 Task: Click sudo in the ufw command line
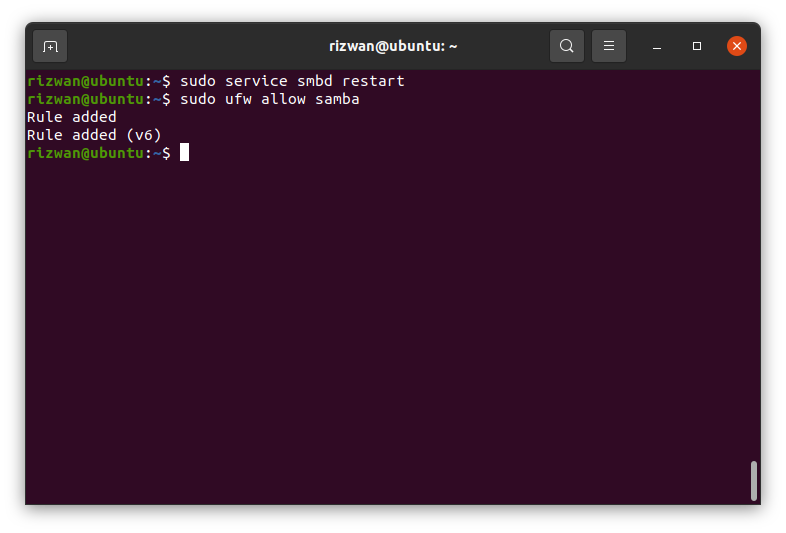click(x=198, y=99)
